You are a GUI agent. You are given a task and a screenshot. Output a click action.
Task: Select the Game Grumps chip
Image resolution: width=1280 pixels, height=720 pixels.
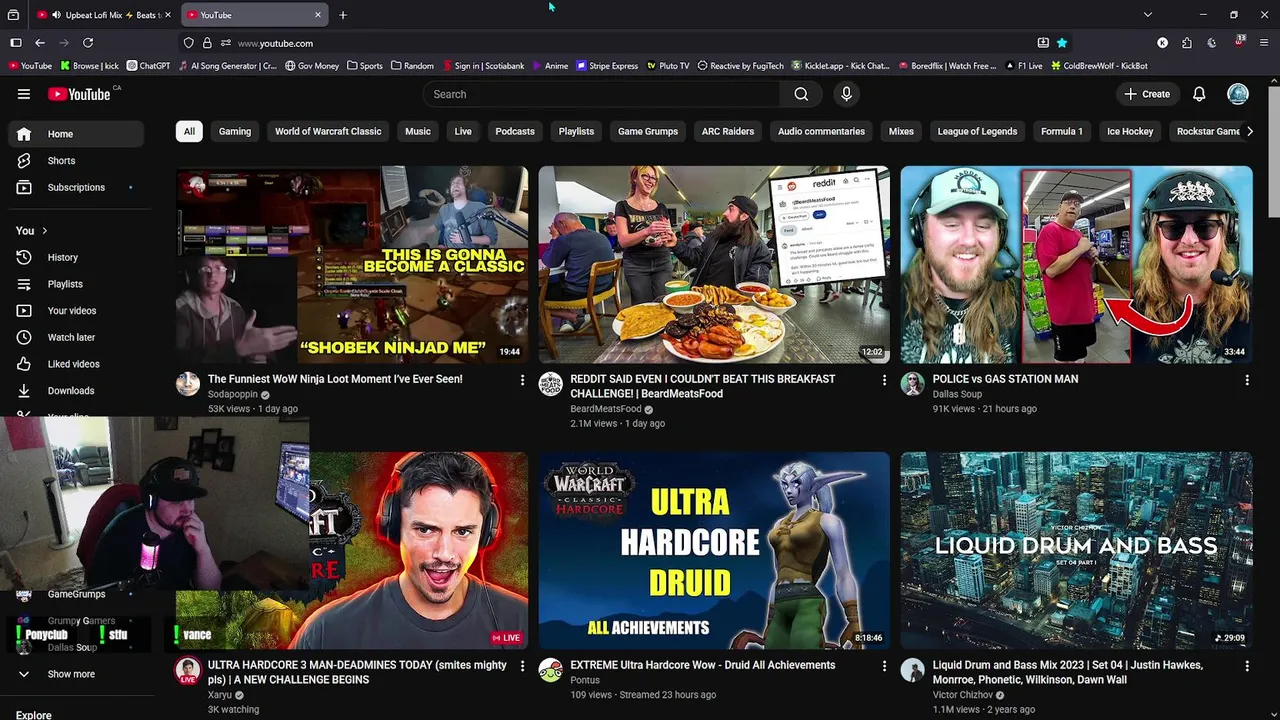click(x=648, y=131)
